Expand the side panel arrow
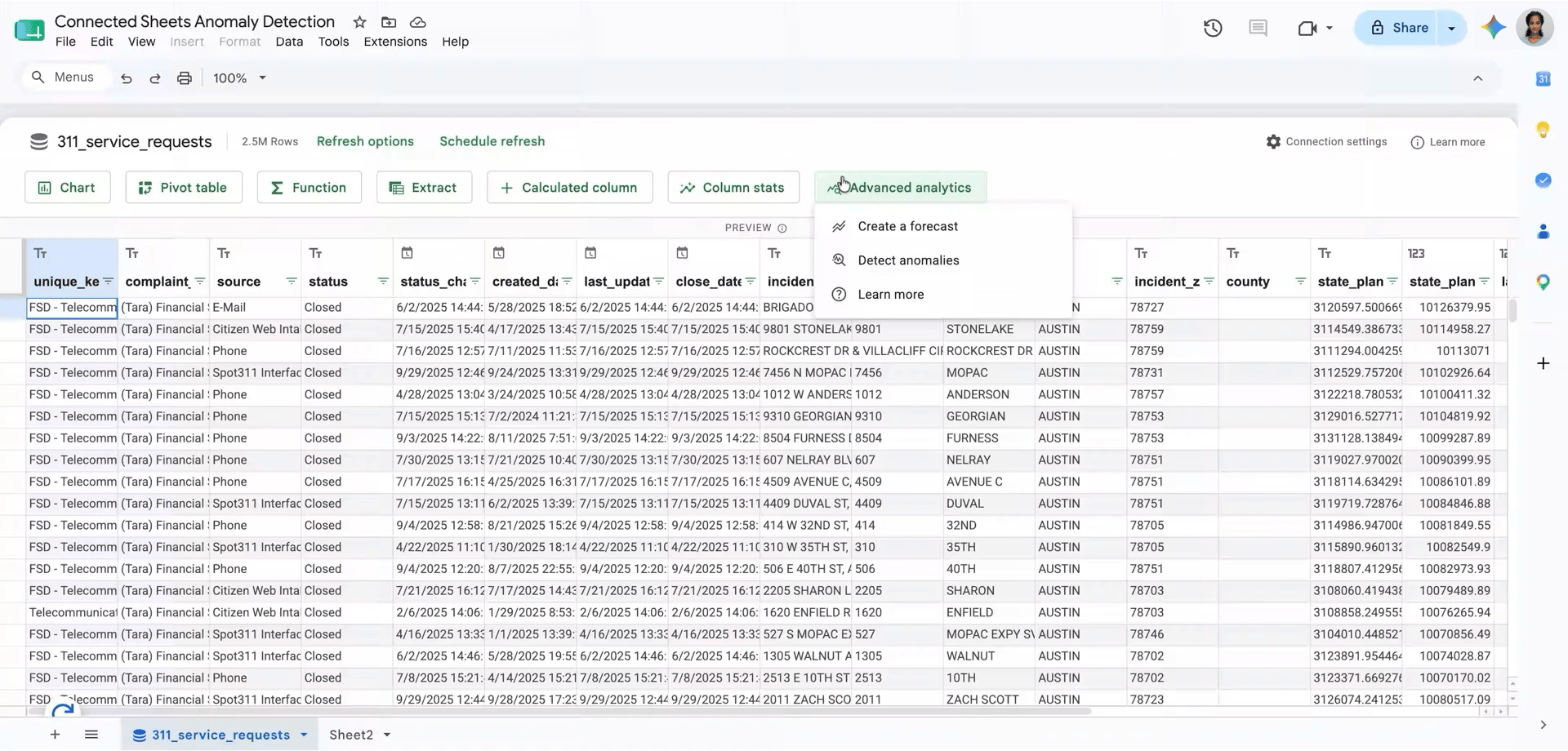This screenshot has width=1568, height=751. (1543, 725)
